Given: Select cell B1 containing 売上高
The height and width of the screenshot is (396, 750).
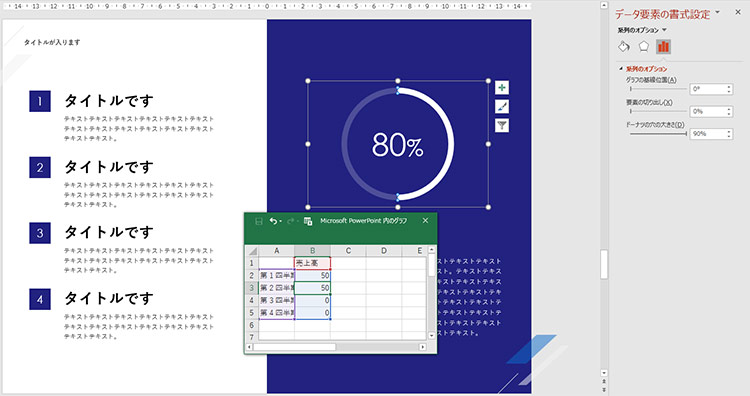Looking at the screenshot, I should pyautogui.click(x=312, y=263).
